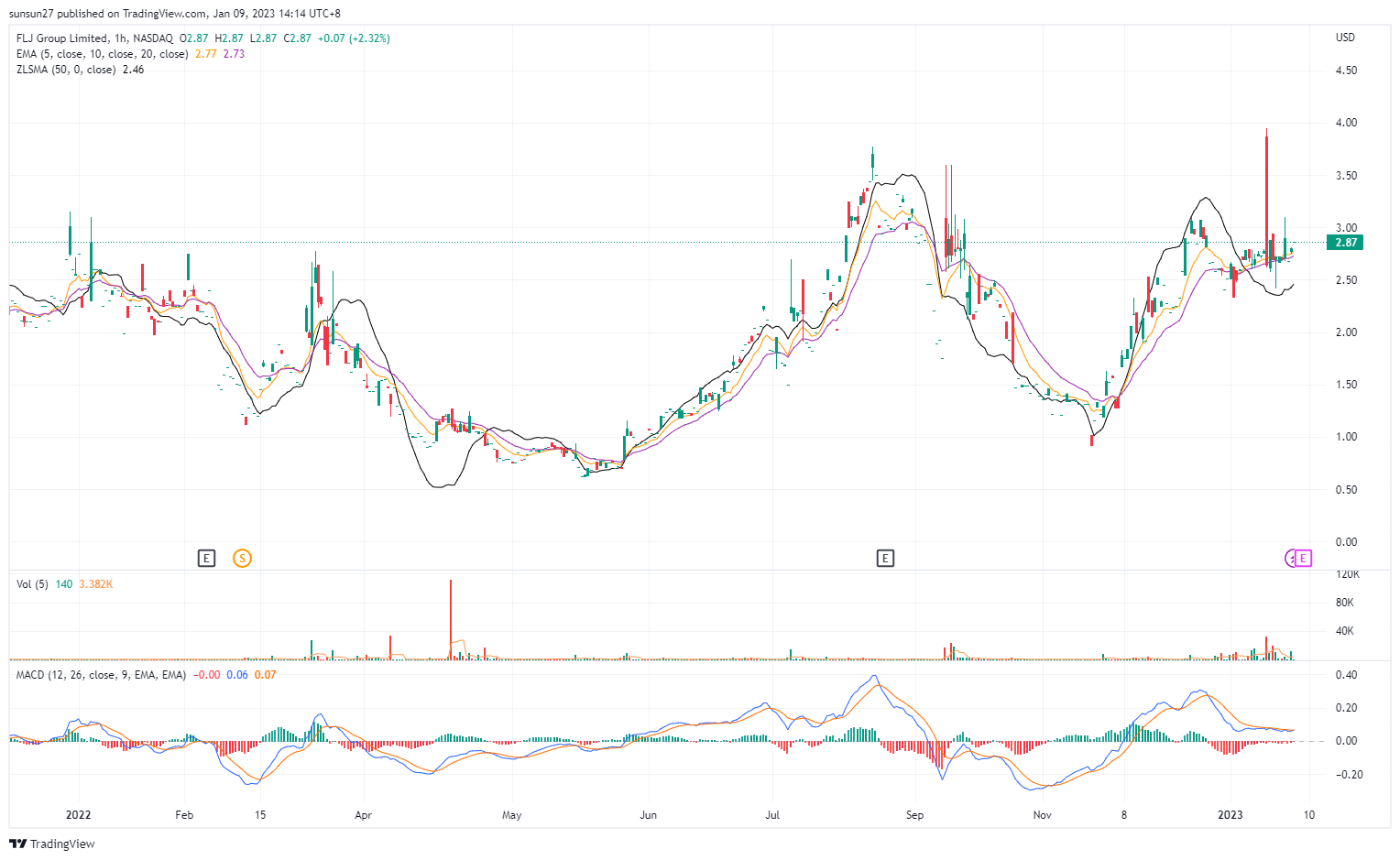Image resolution: width=1400 pixels, height=860 pixels.
Task: Select the ZLSMA (50, 0, close) legend
Action: click(66, 70)
